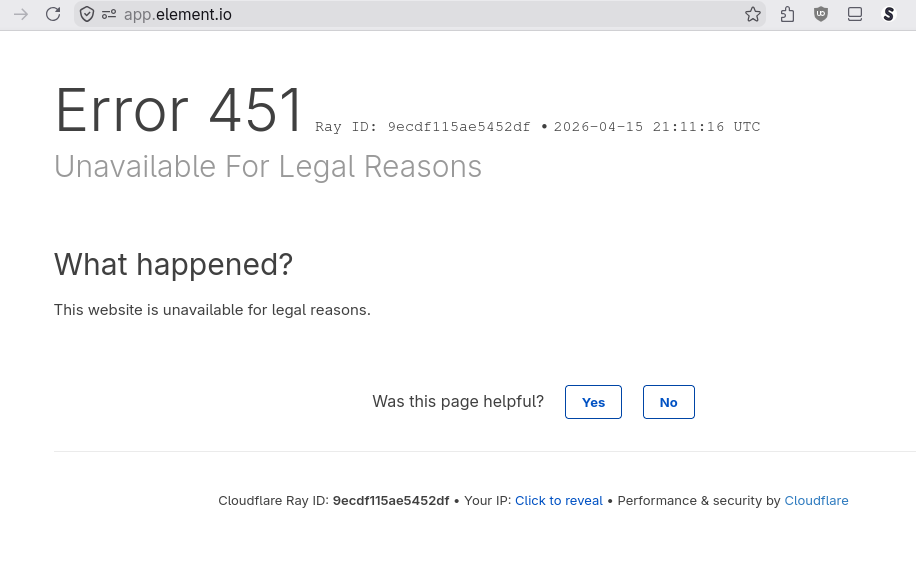916x562 pixels.
Task: Click the UTC timestamp in header
Action: 657,127
